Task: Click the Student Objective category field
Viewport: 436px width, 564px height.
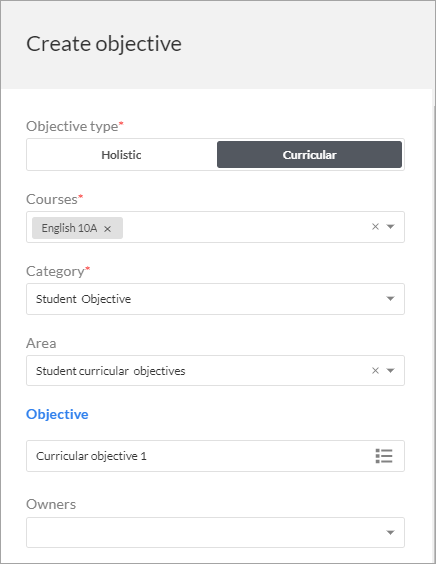Action: 215,299
